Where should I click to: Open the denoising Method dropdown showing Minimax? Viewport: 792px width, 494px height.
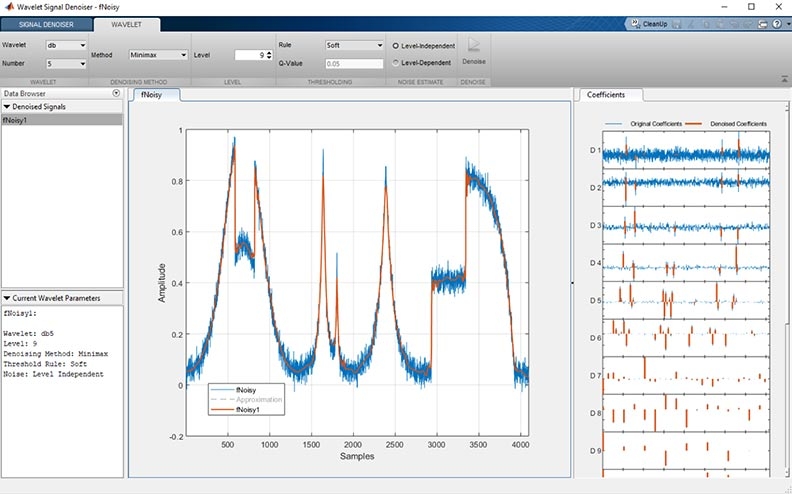click(158, 55)
